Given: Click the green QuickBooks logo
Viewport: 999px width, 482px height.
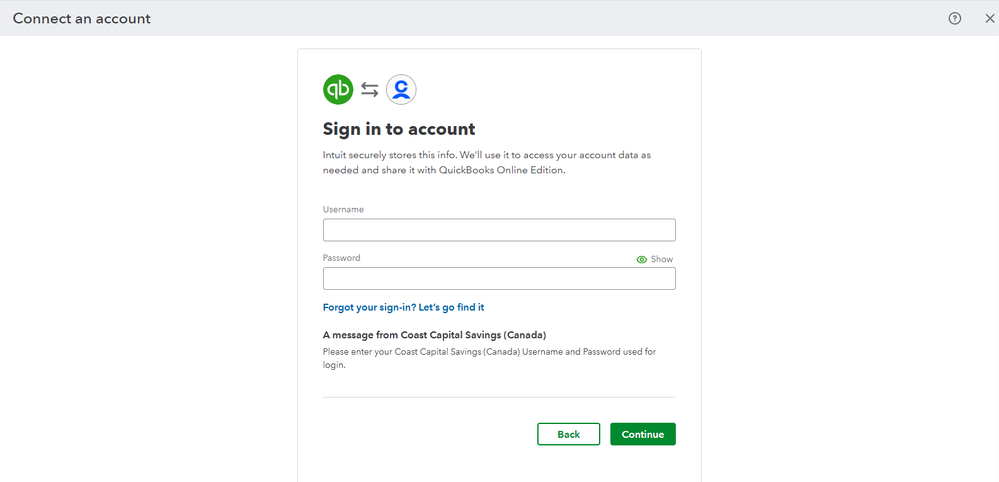Looking at the screenshot, I should coord(338,89).
